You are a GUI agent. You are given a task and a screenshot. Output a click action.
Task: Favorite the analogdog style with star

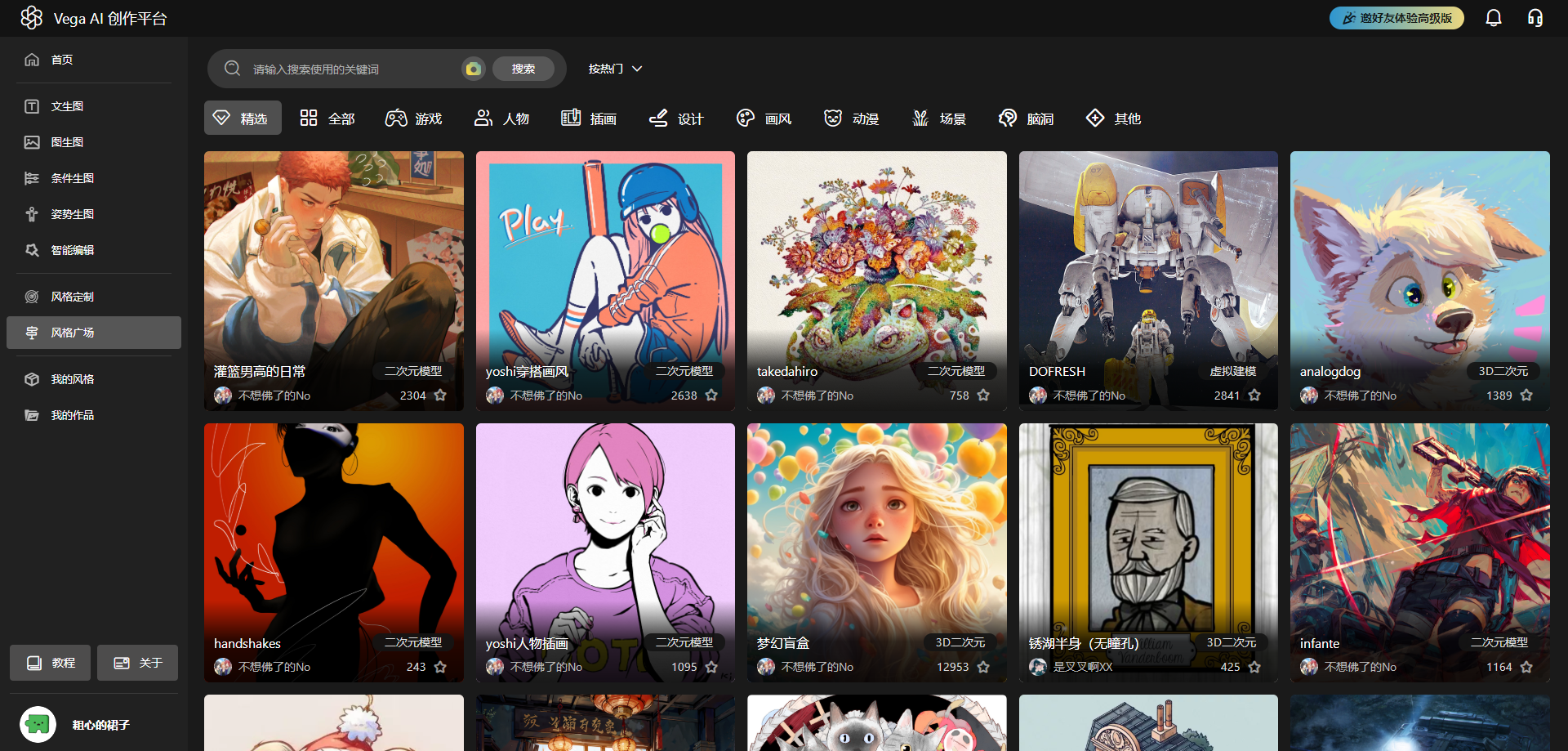tap(1526, 396)
